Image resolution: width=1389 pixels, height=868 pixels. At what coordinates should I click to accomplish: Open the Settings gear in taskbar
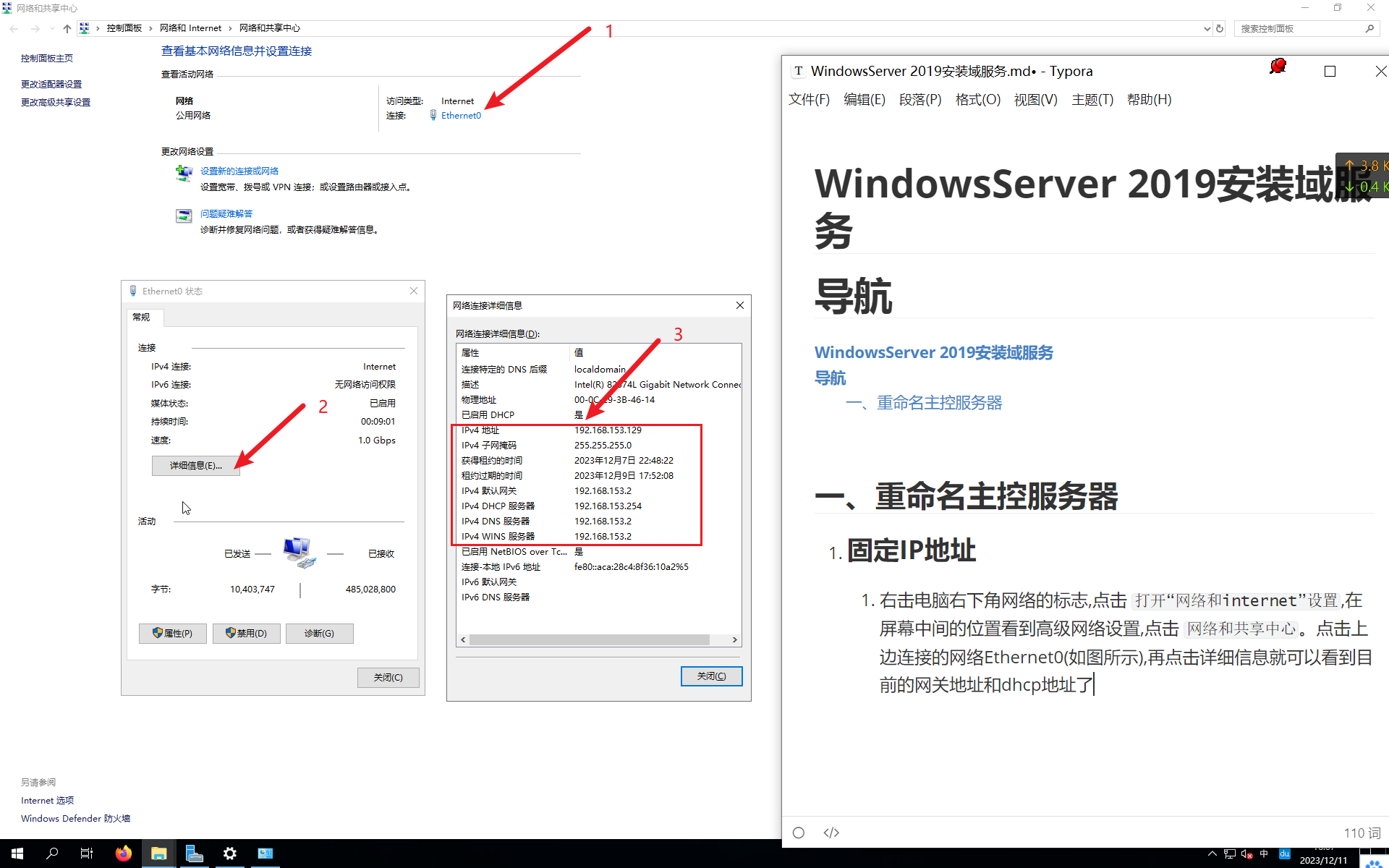pos(230,854)
